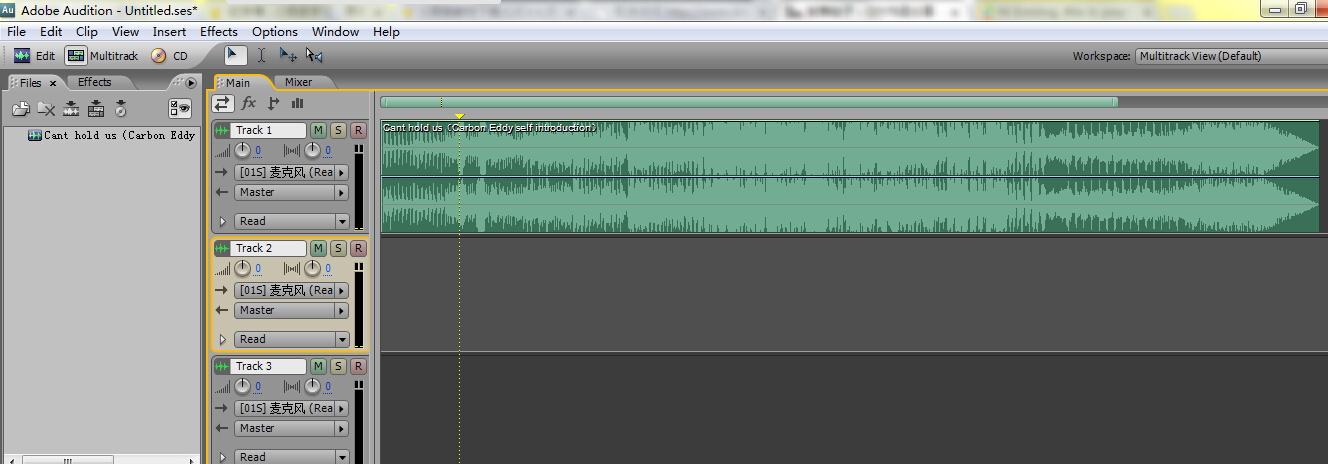
Task: Show the fx effects controls
Action: [249, 103]
